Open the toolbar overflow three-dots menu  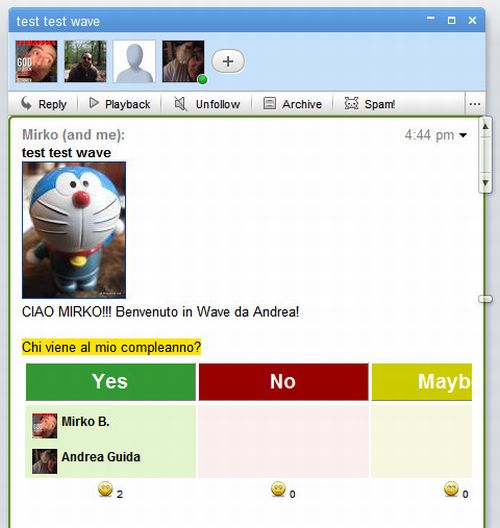tap(475, 104)
